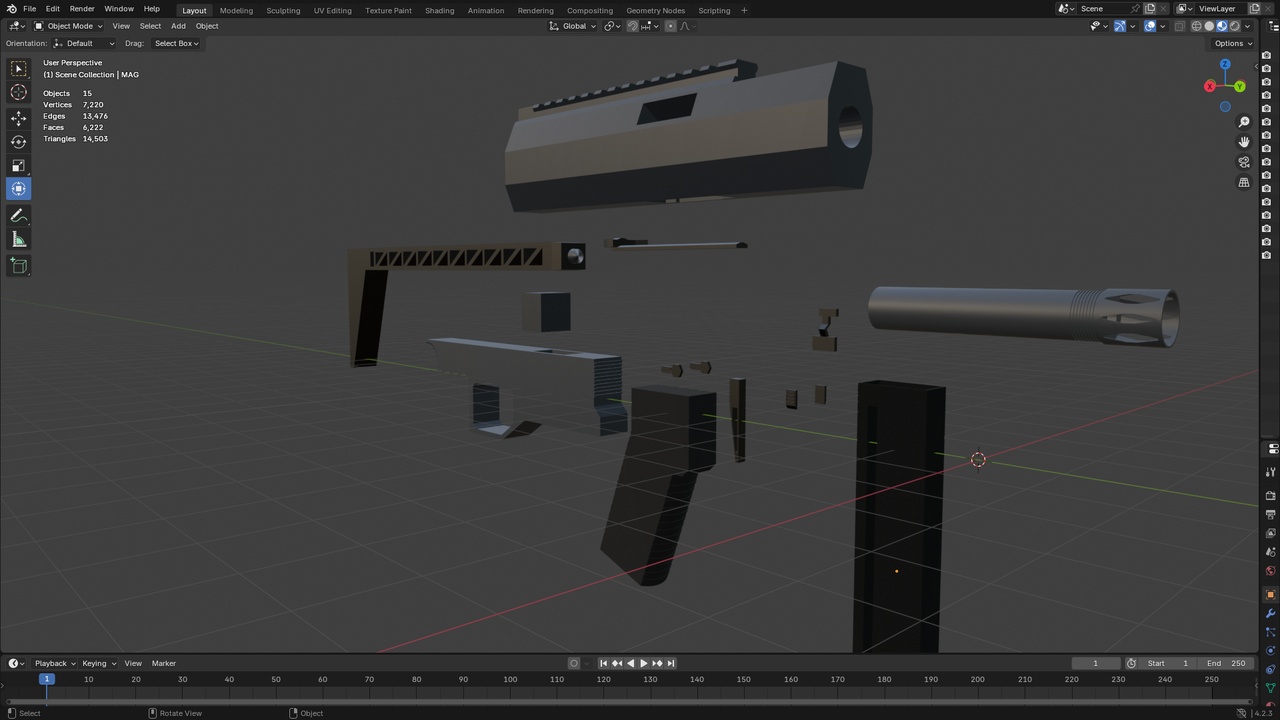This screenshot has height=720, width=1280.
Task: Toggle show gizmo button
Action: 1120,26
